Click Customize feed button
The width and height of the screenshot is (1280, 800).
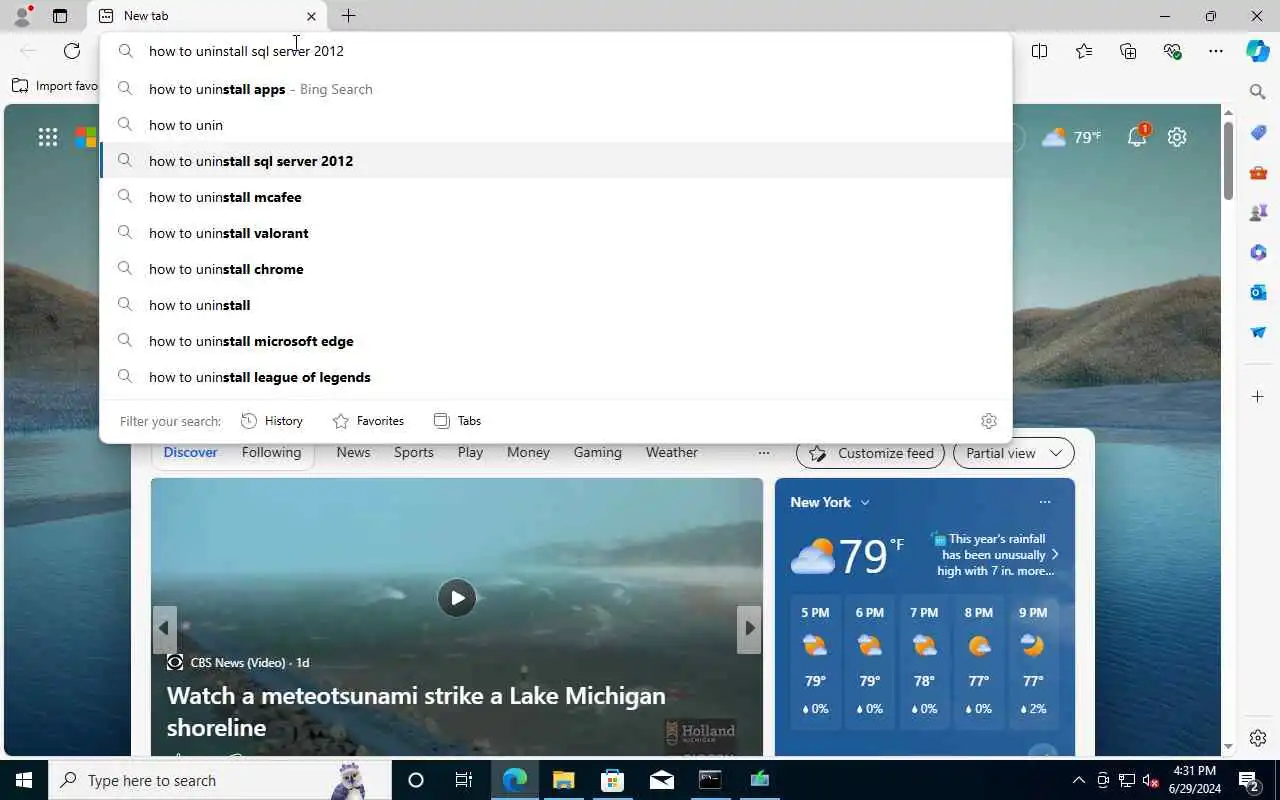[x=870, y=453]
